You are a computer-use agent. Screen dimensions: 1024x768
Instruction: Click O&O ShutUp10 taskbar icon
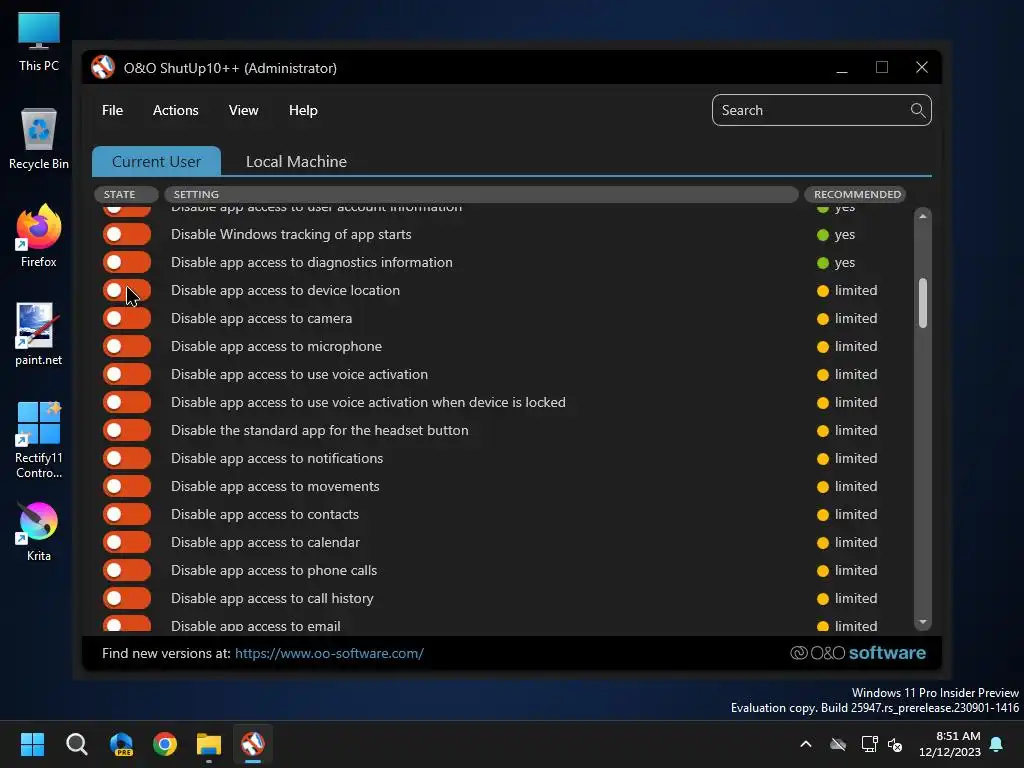point(253,744)
